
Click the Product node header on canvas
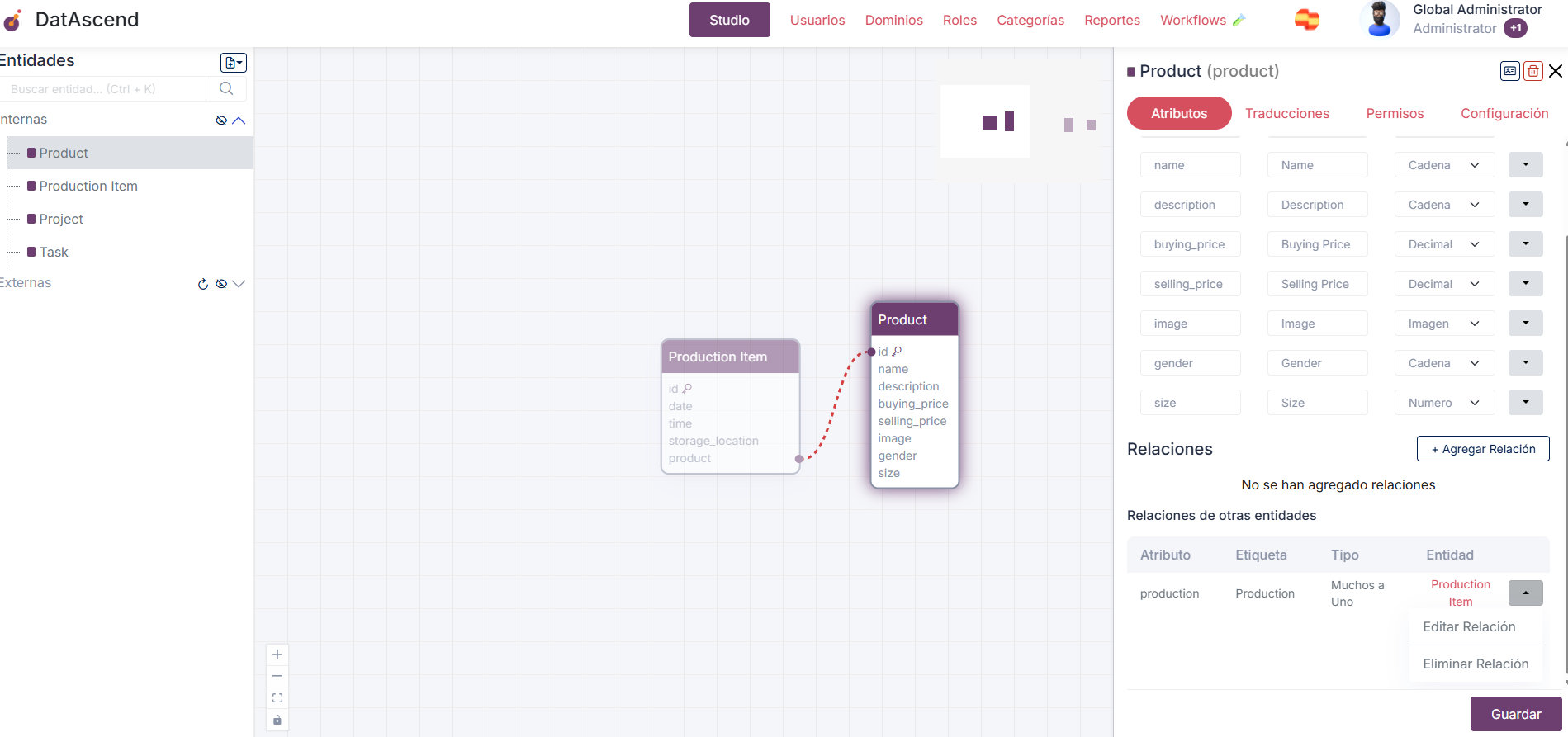[x=914, y=319]
